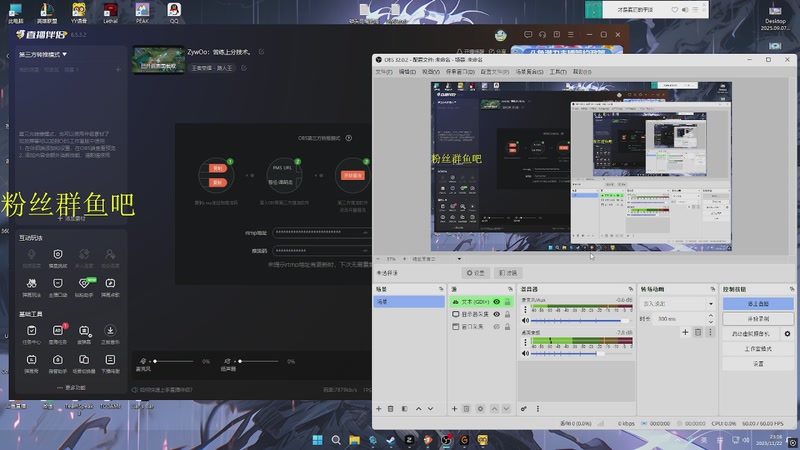Open the 视图(V) menu in OBS
Screen dimensions: 800x450
point(431,72)
